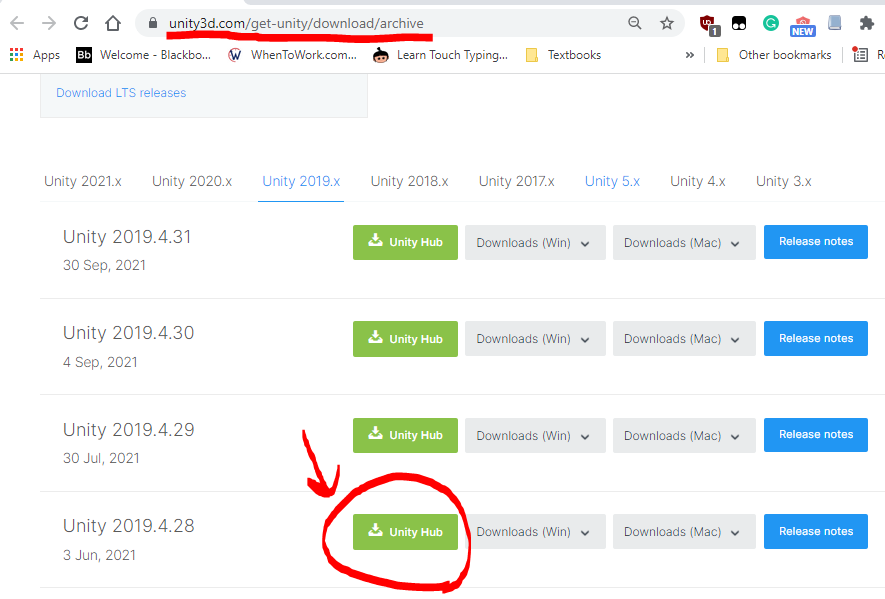Screen dimensions: 885x599
Task: Open the browser home page icon
Action: [113, 23]
